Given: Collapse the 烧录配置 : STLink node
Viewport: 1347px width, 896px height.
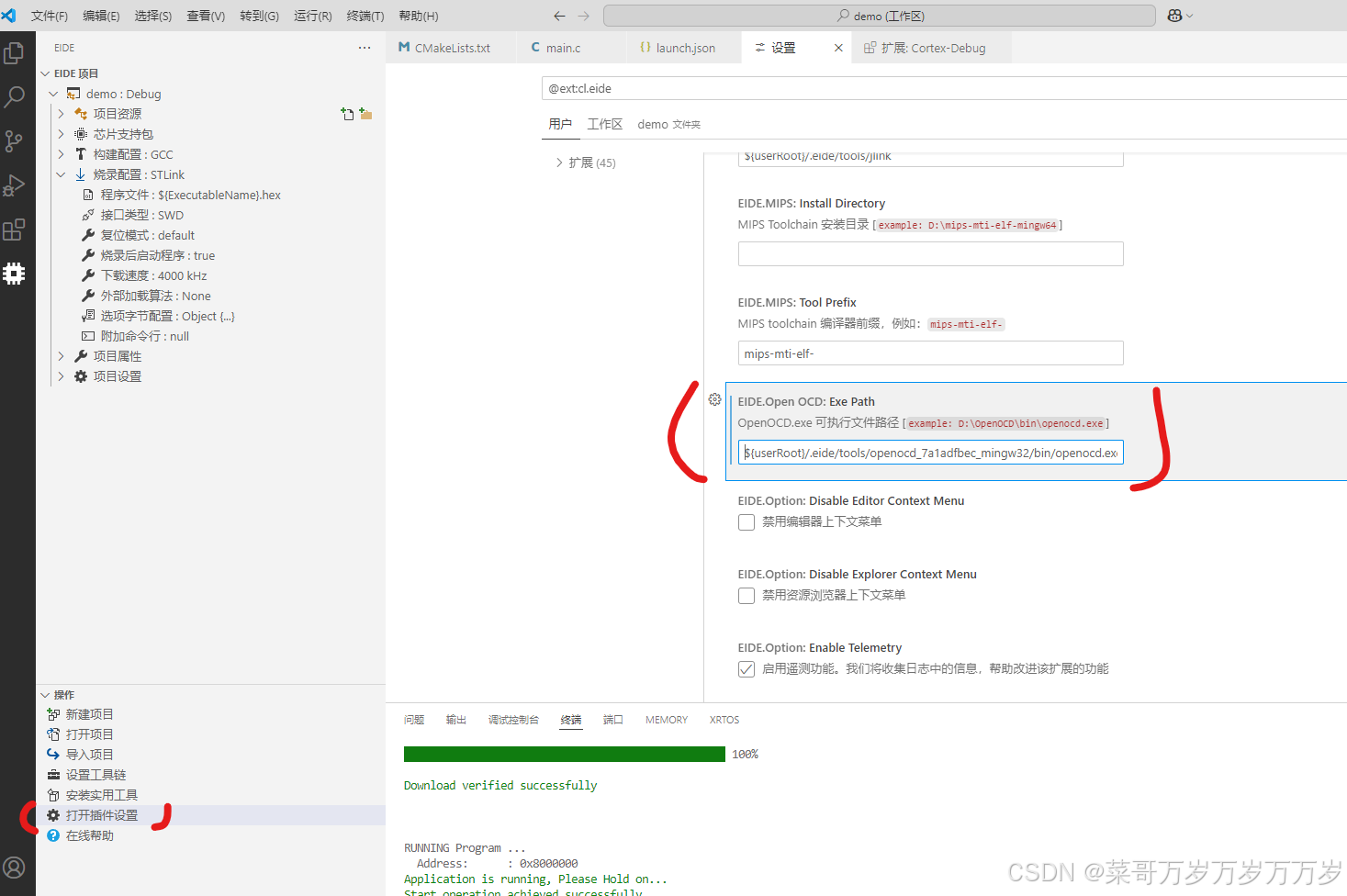Looking at the screenshot, I should click(x=61, y=174).
